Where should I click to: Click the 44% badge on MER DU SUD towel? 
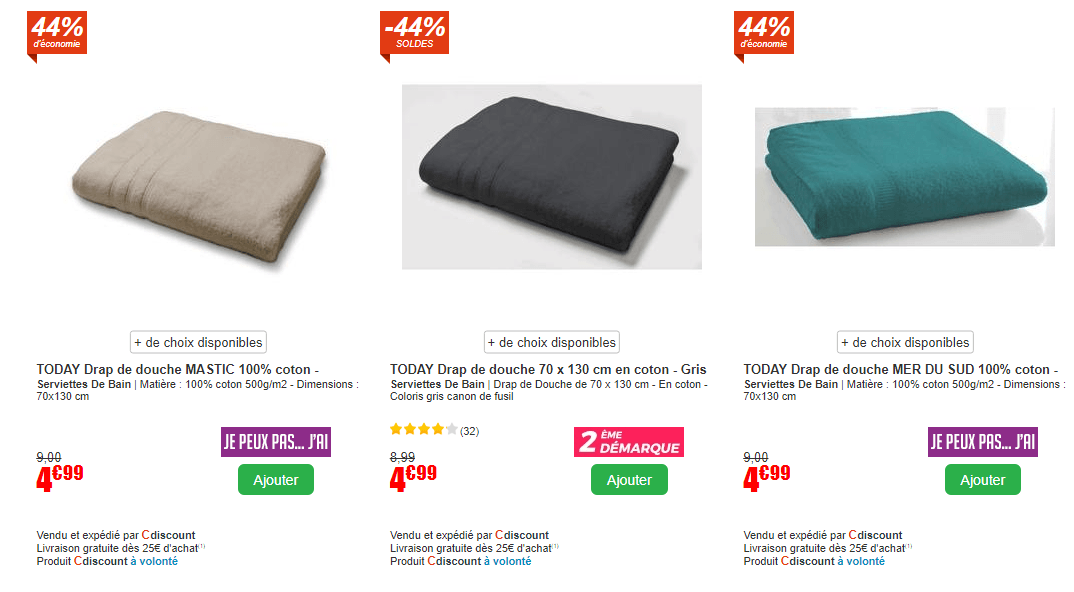coord(764,32)
